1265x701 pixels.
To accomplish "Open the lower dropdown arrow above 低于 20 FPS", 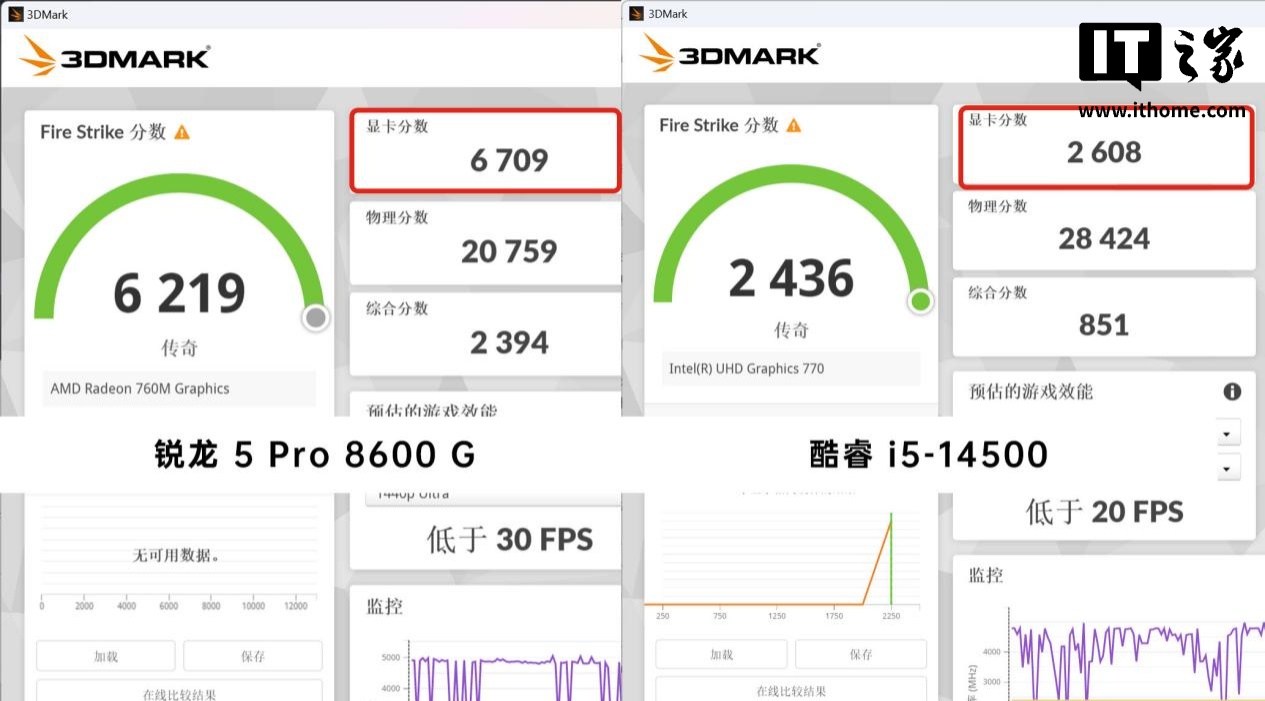I will click(1228, 468).
